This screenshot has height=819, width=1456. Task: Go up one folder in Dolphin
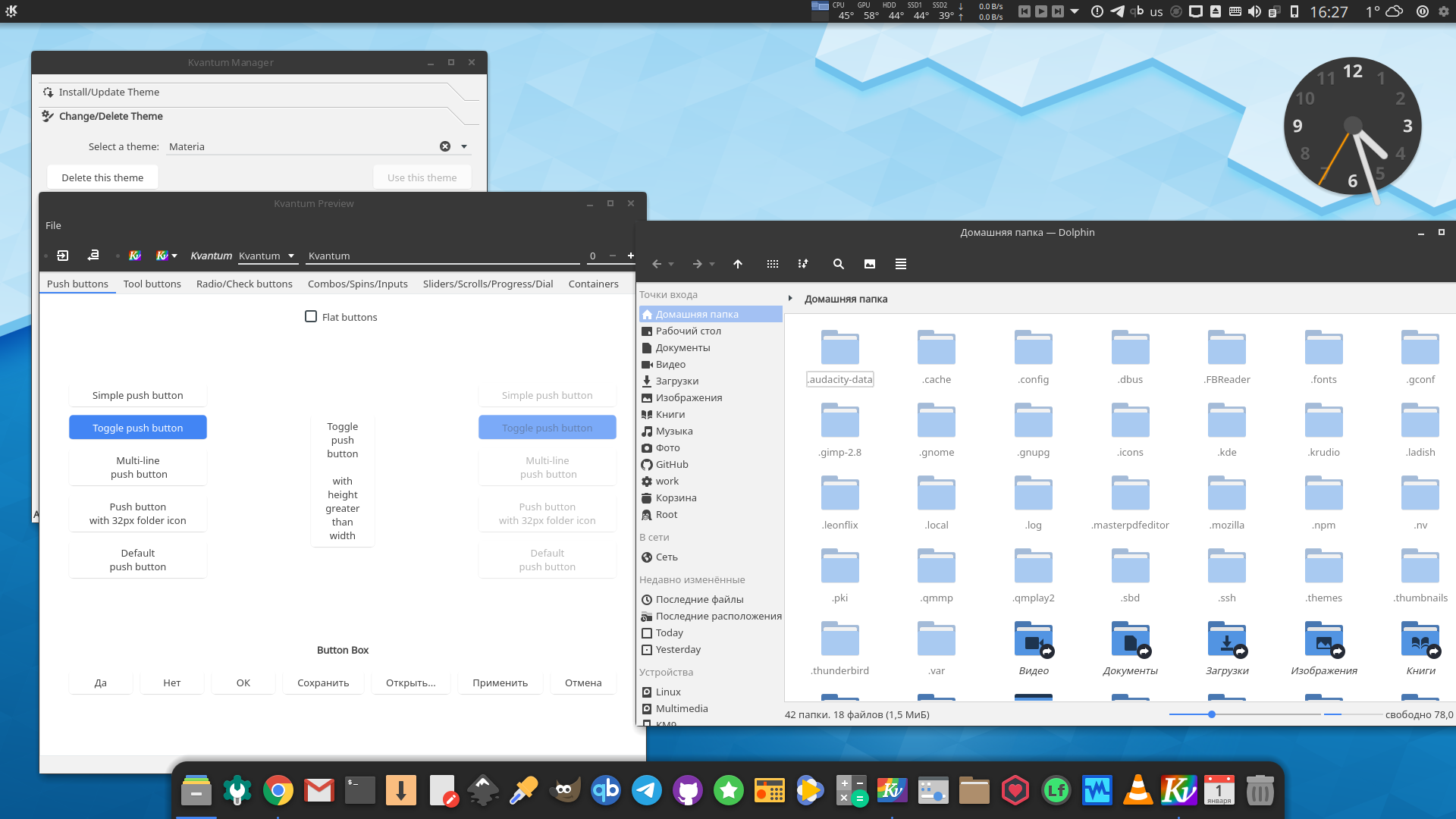[738, 264]
